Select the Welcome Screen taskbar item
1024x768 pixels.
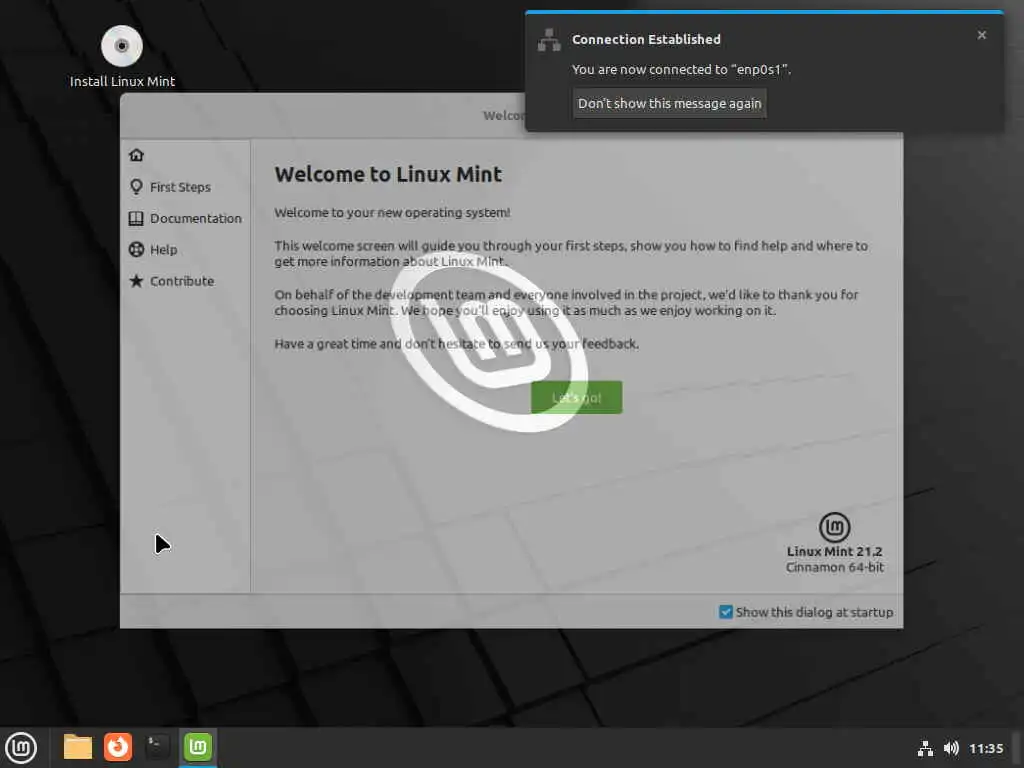pos(198,746)
